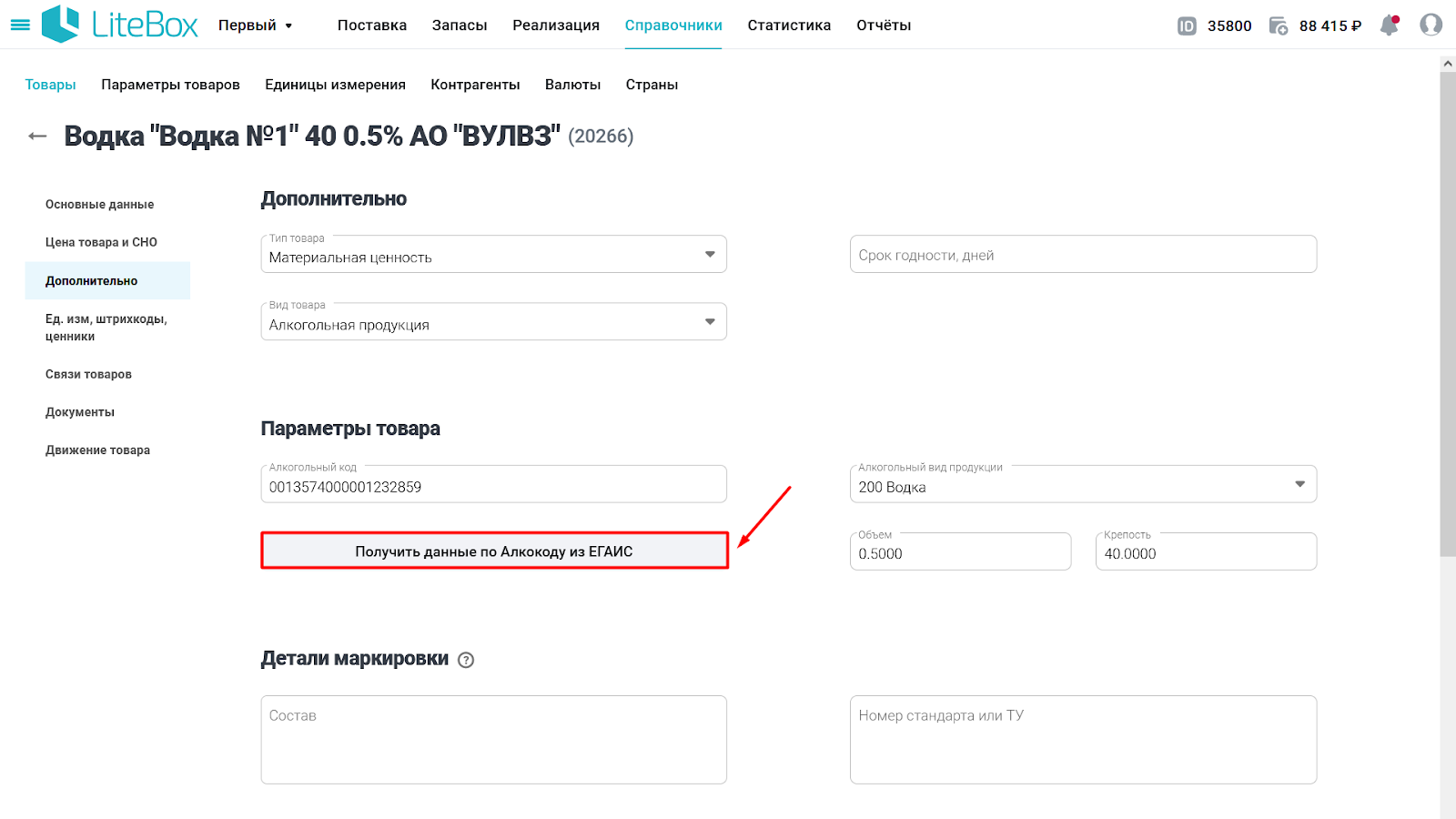
Task: Switch to the Товары tab
Action: (51, 85)
